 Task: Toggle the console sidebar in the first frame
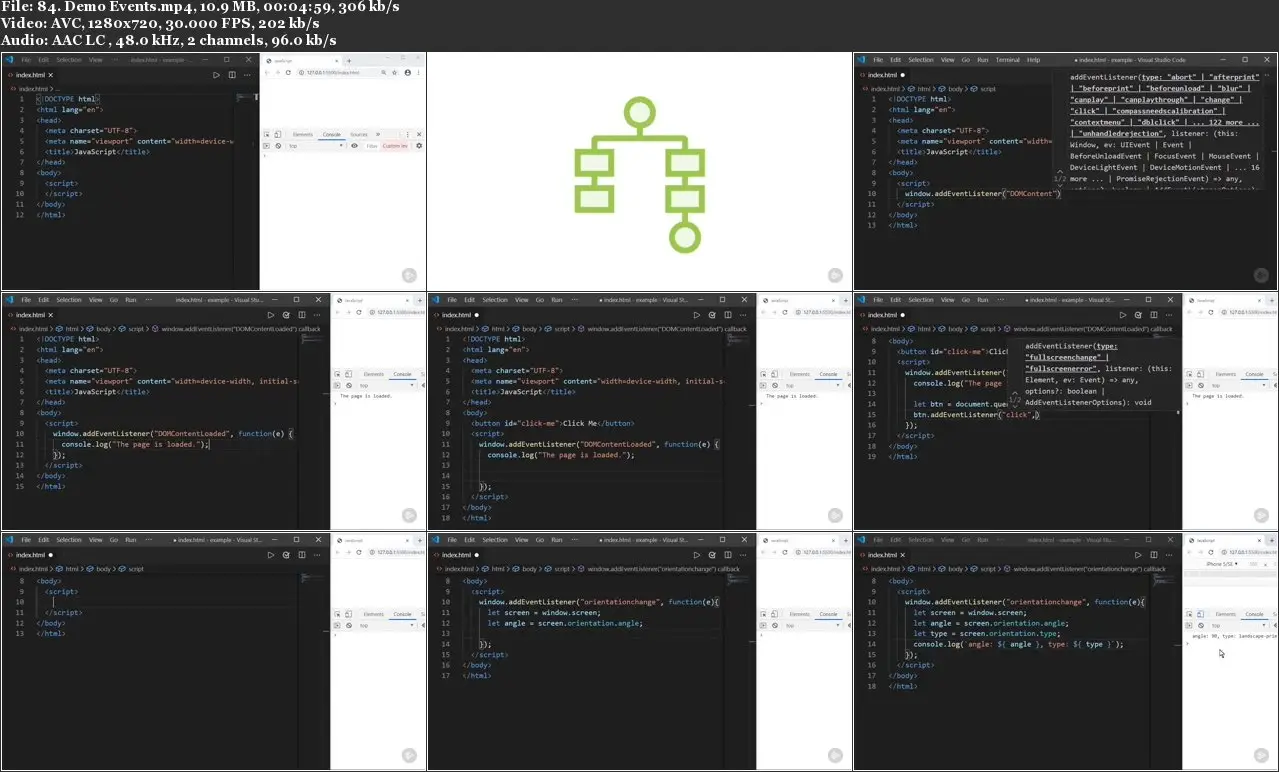pos(267,146)
